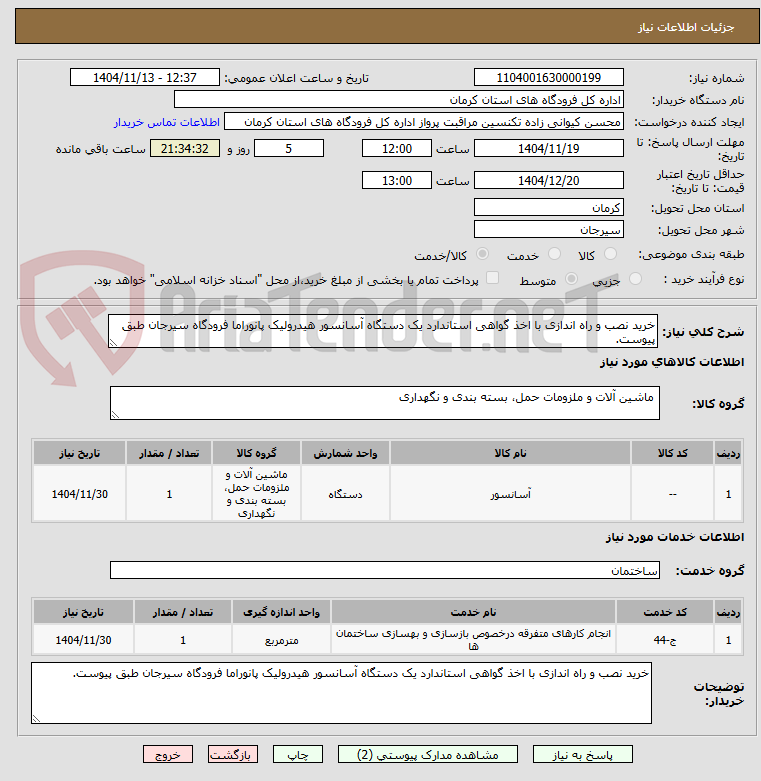Image resolution: width=761 pixels, height=781 pixels.
Task: Click the ایجاد کننده درخواست field
Action: (x=424, y=122)
